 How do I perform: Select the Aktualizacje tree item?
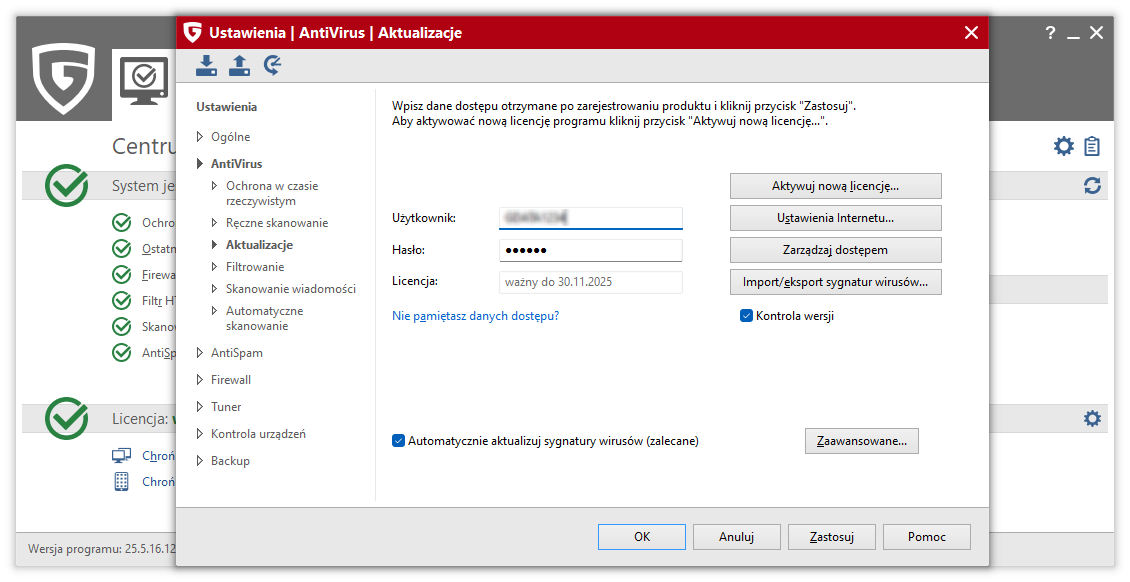coord(259,245)
